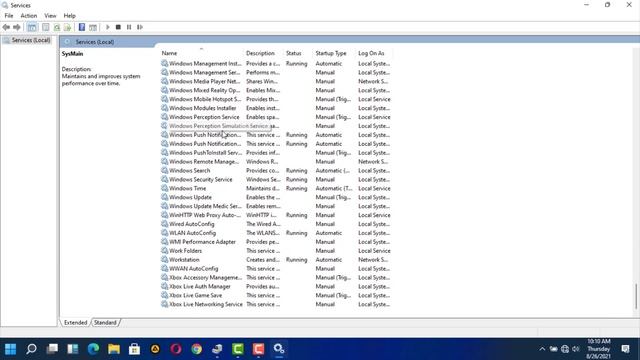This screenshot has width=640, height=360.
Task: Select Xbox Live Networking Service row
Action: click(x=276, y=304)
